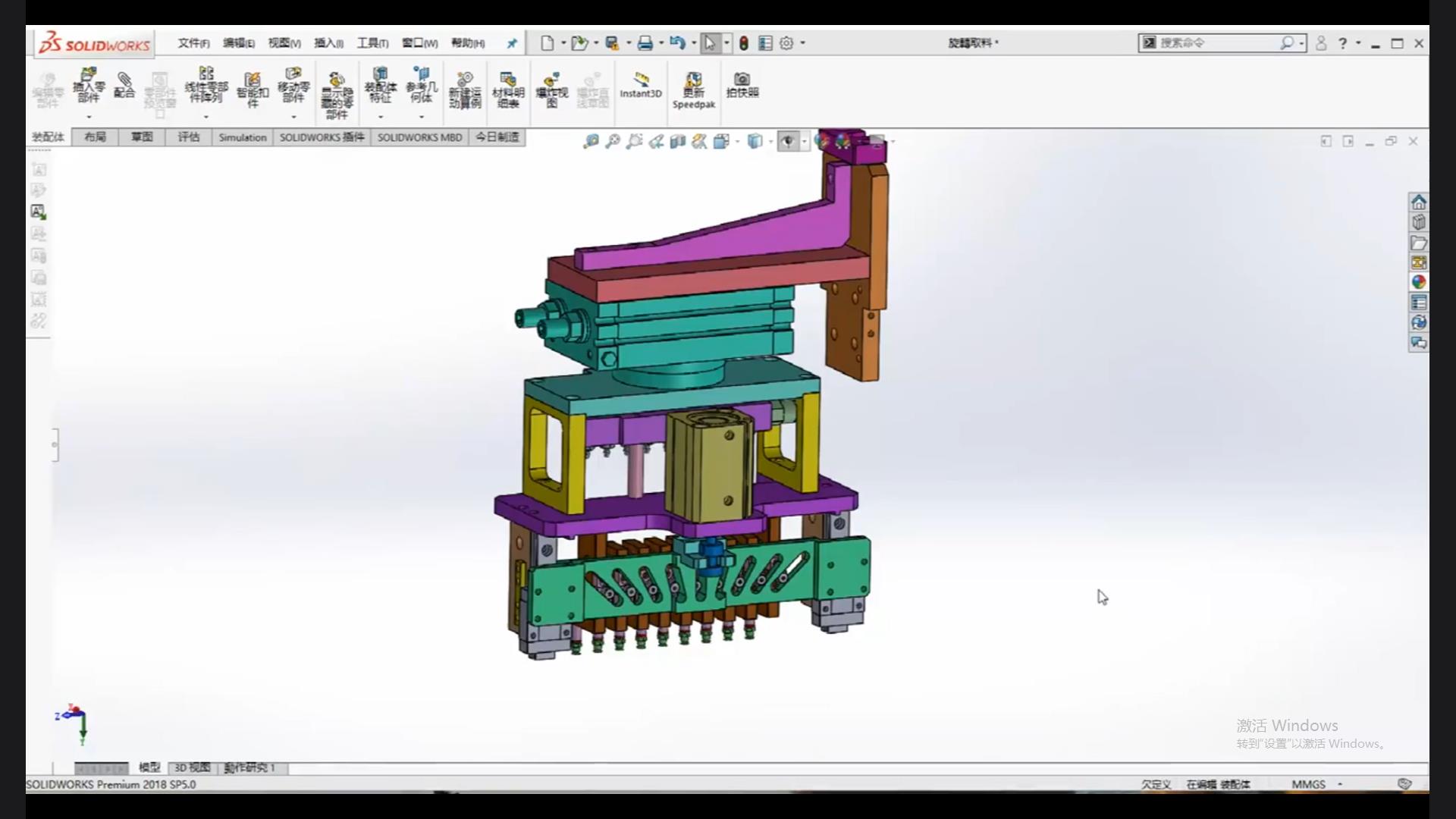
Task: Click the 智能扣件 smart fasteners tool
Action: [253, 89]
